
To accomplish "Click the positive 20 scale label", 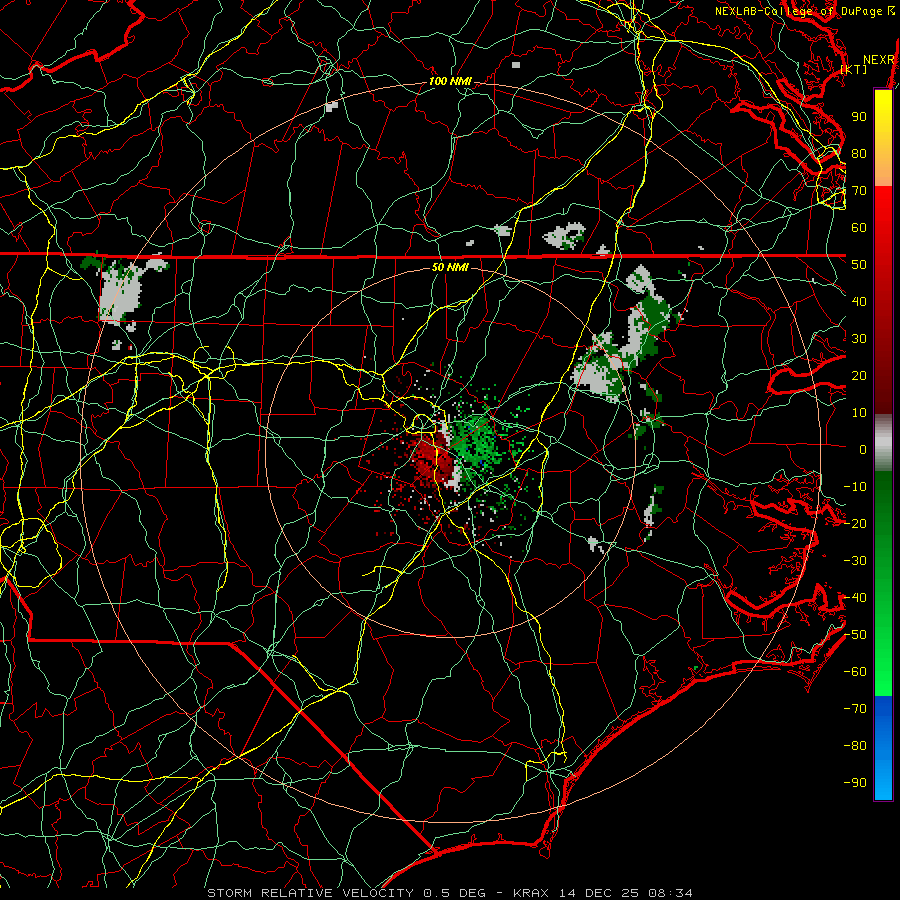I will pyautogui.click(x=859, y=375).
